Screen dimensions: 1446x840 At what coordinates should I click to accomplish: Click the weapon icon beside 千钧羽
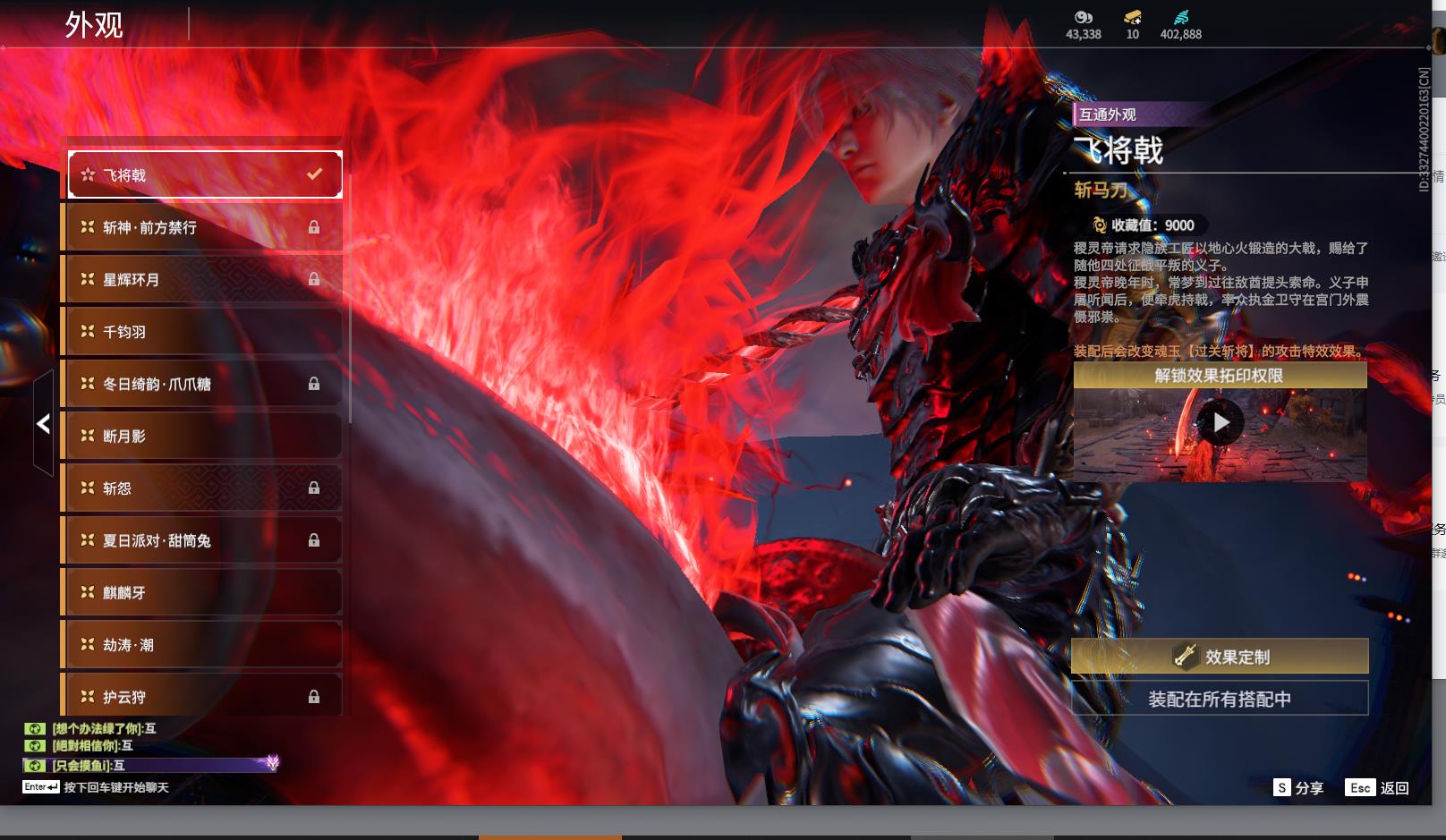88,331
